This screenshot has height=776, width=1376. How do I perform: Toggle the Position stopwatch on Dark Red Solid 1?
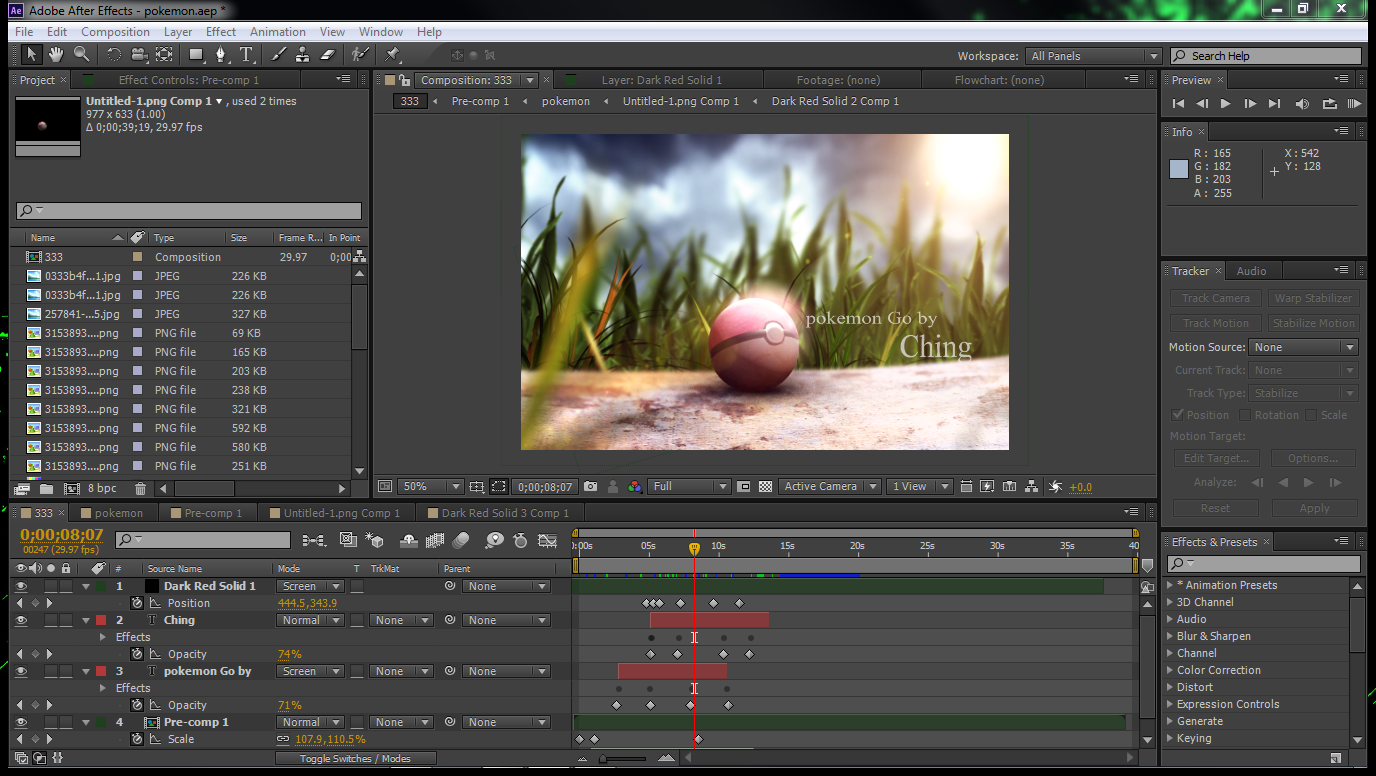click(137, 604)
